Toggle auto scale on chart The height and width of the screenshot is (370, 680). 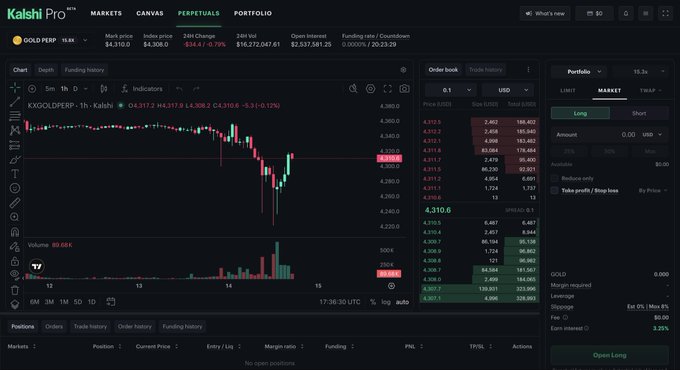tap(402, 302)
